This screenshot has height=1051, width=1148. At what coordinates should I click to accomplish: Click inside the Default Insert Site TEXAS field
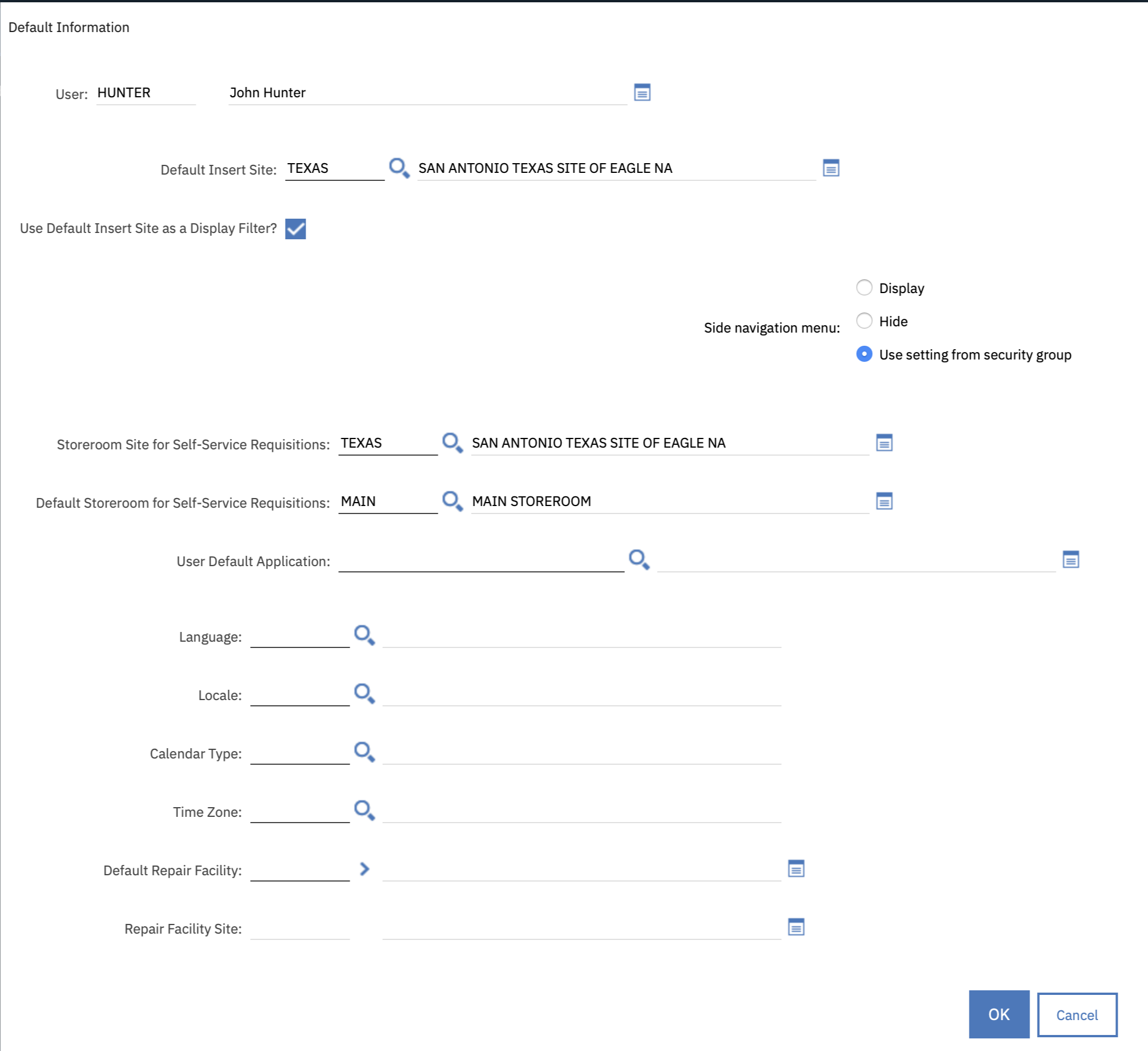[x=334, y=168]
